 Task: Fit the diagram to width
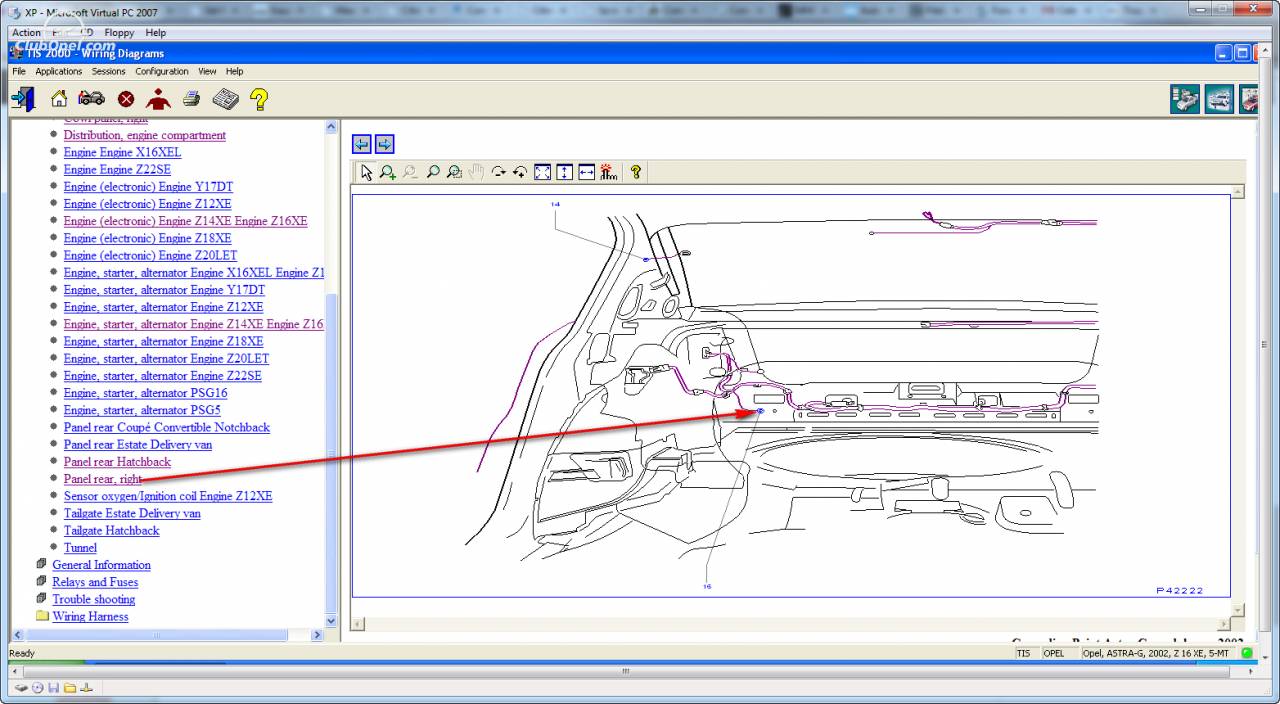click(586, 172)
